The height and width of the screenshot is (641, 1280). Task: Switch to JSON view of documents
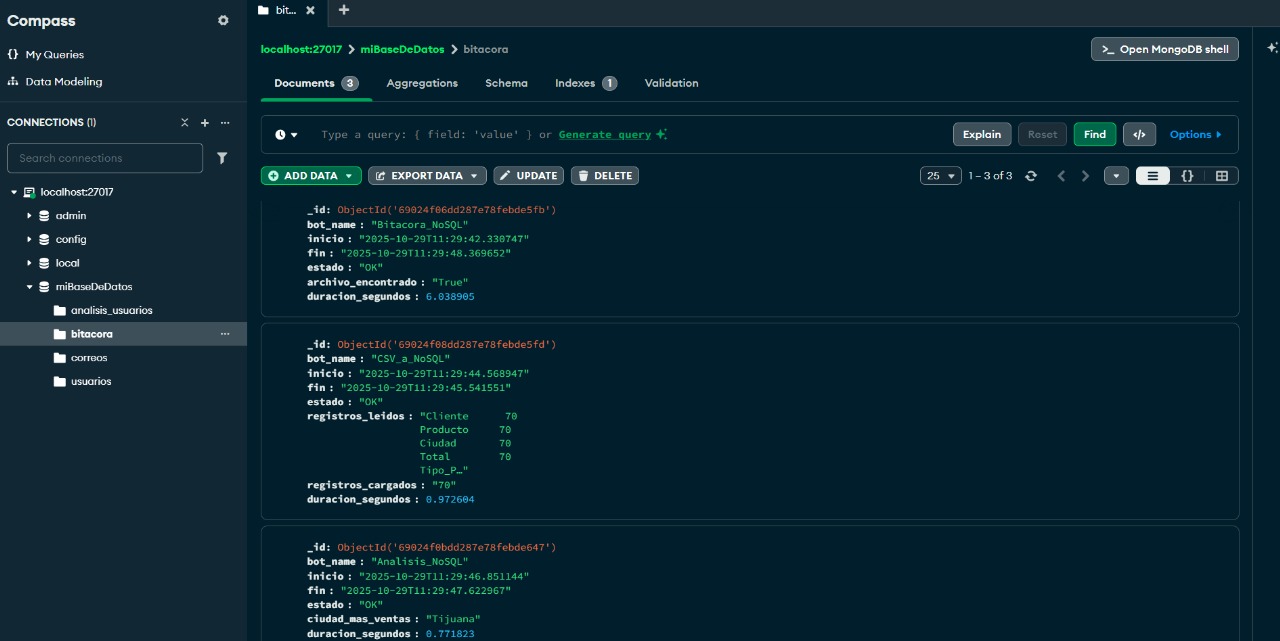[1187, 176]
